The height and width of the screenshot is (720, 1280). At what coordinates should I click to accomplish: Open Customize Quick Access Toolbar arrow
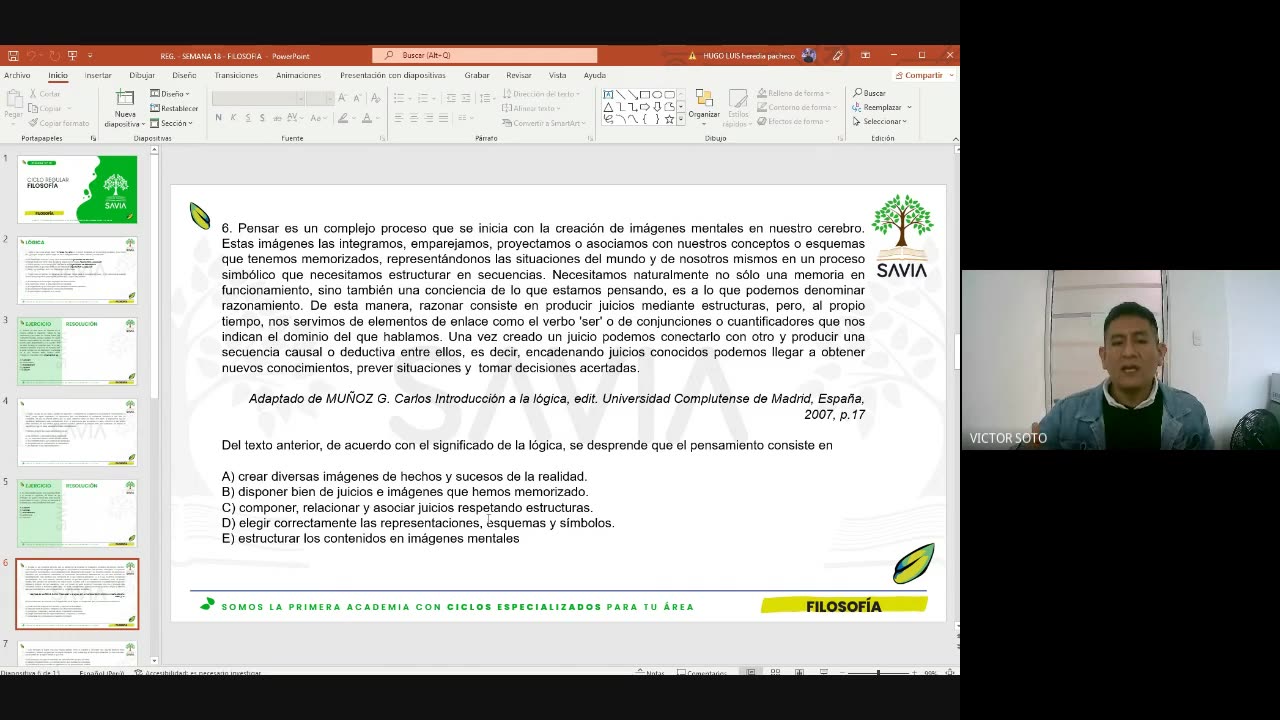(x=90, y=56)
